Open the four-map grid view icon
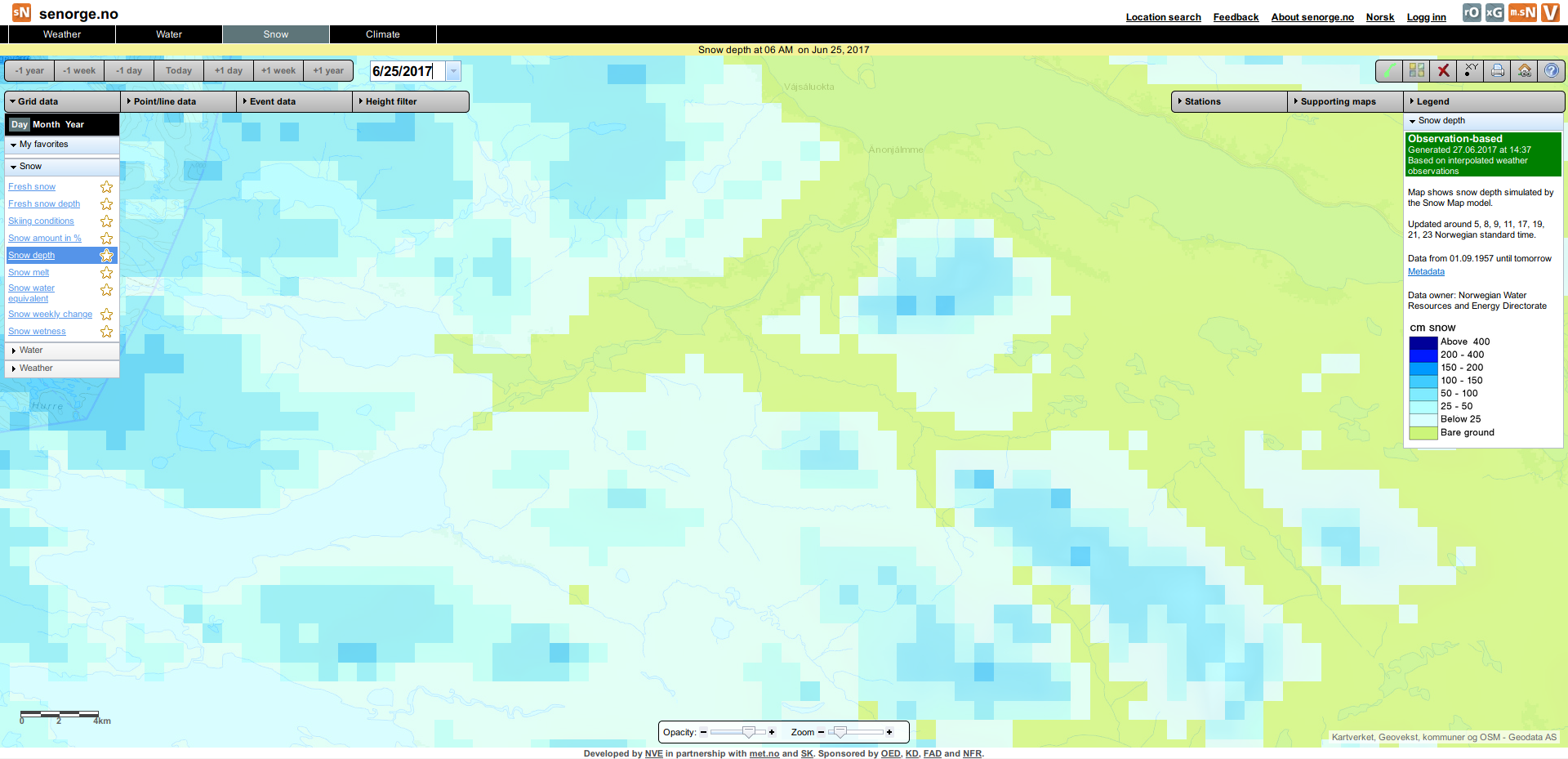 click(x=1417, y=71)
